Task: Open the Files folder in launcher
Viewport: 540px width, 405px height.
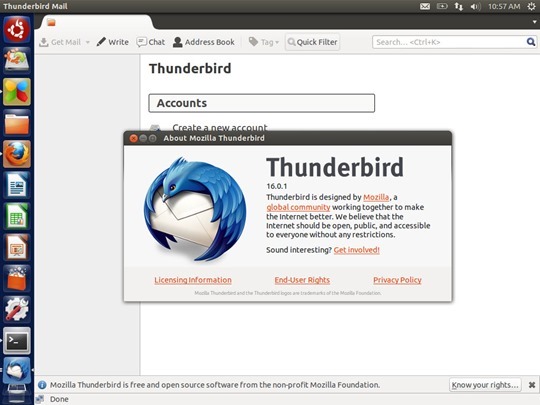Action: [x=17, y=123]
